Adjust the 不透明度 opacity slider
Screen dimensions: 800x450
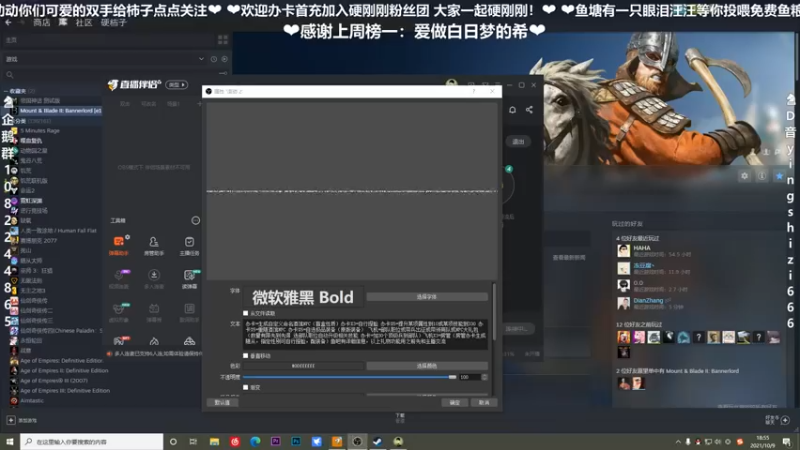pos(349,377)
